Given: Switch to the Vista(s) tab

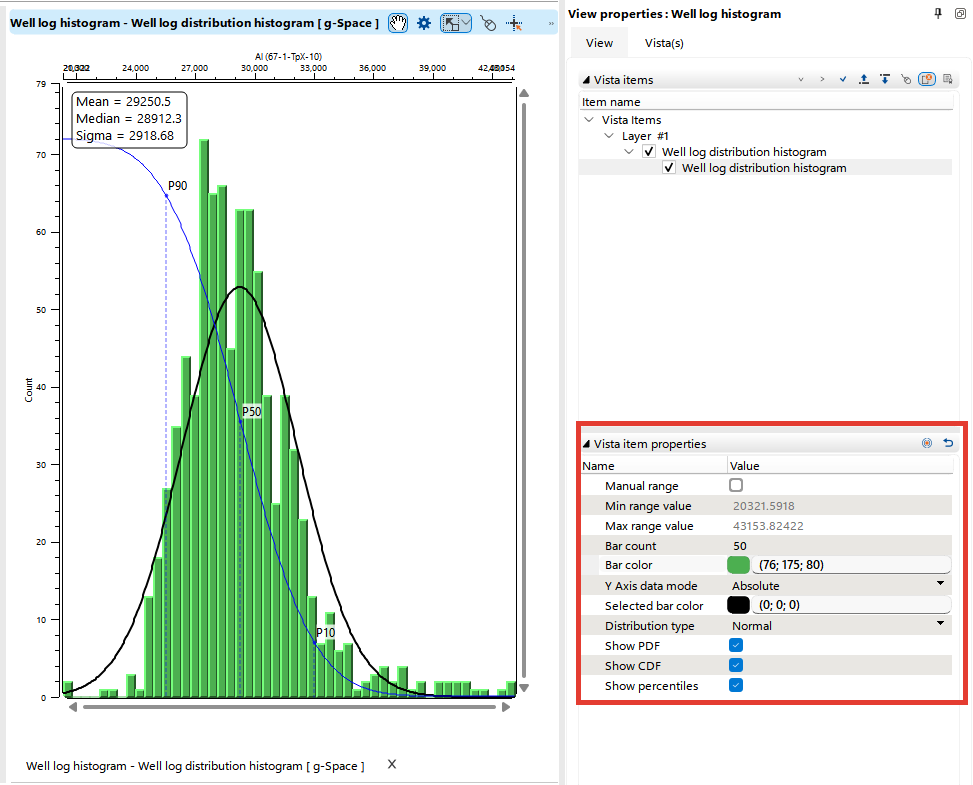Looking at the screenshot, I should (662, 43).
